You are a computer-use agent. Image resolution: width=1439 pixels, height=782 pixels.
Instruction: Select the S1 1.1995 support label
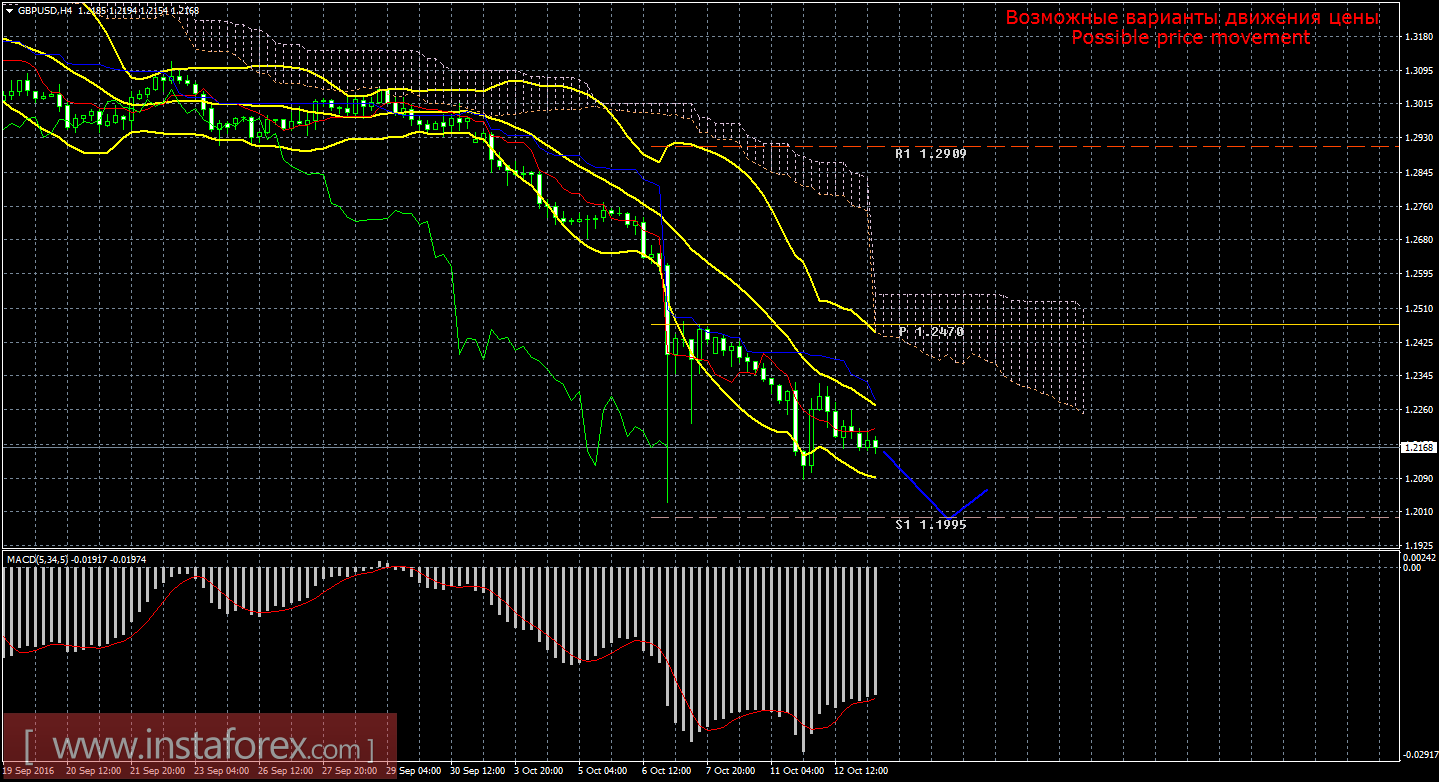[931, 523]
